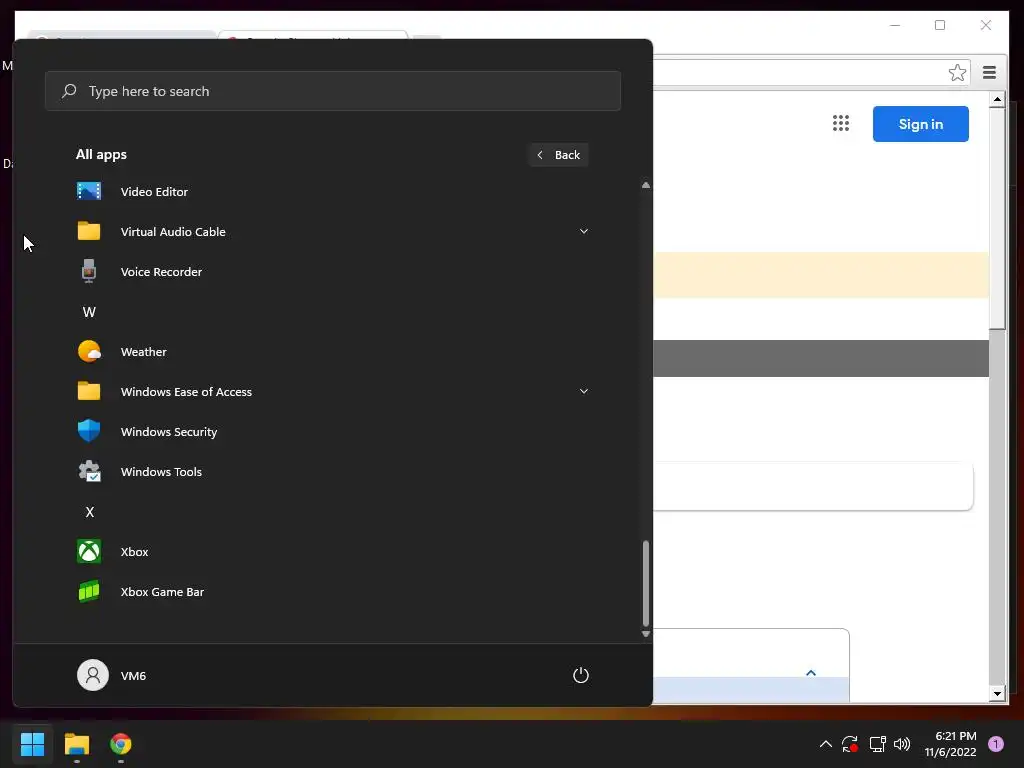
Task: Click the sync status tray icon
Action: [x=850, y=744]
